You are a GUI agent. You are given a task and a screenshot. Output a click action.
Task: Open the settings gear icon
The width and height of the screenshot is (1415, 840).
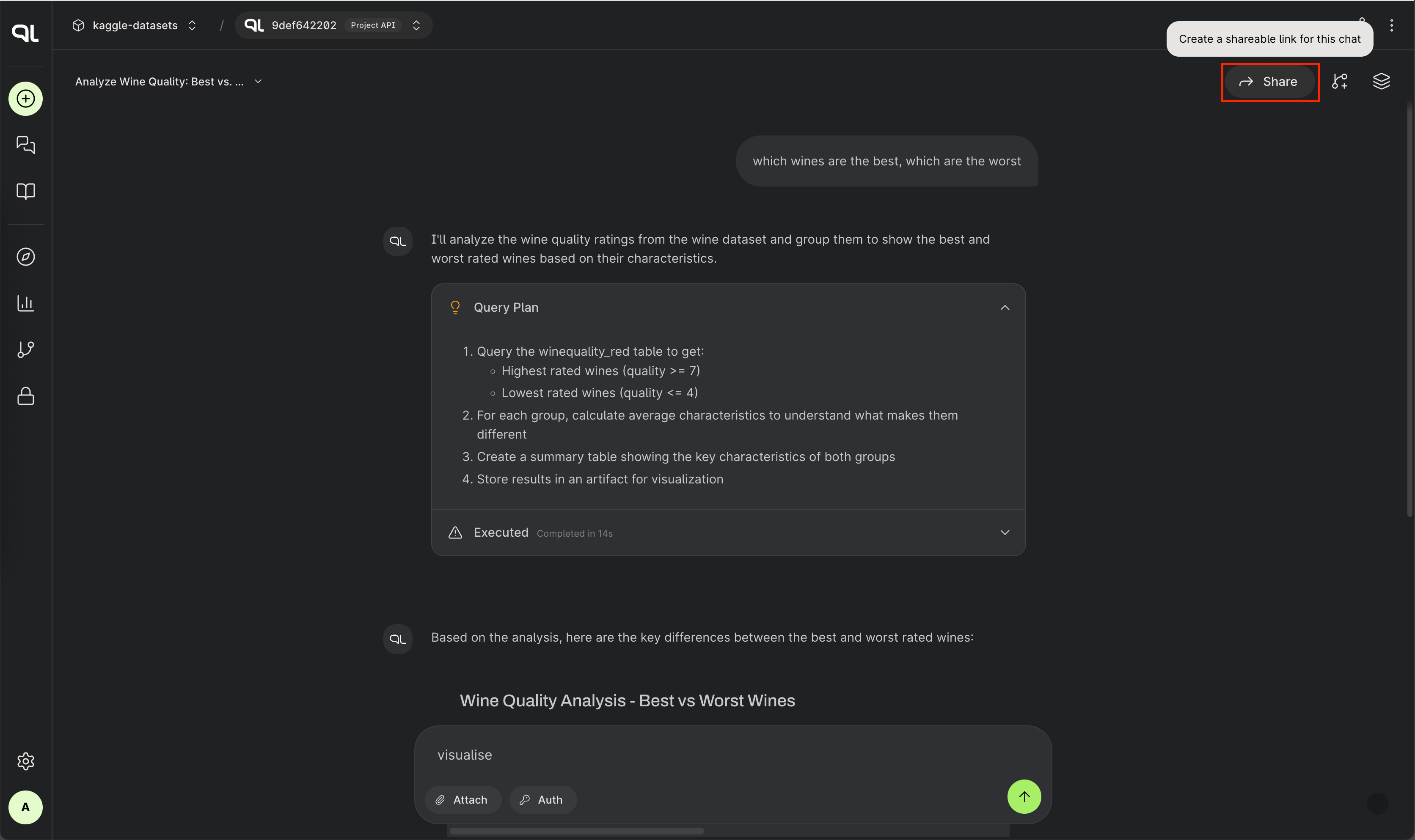coord(25,761)
